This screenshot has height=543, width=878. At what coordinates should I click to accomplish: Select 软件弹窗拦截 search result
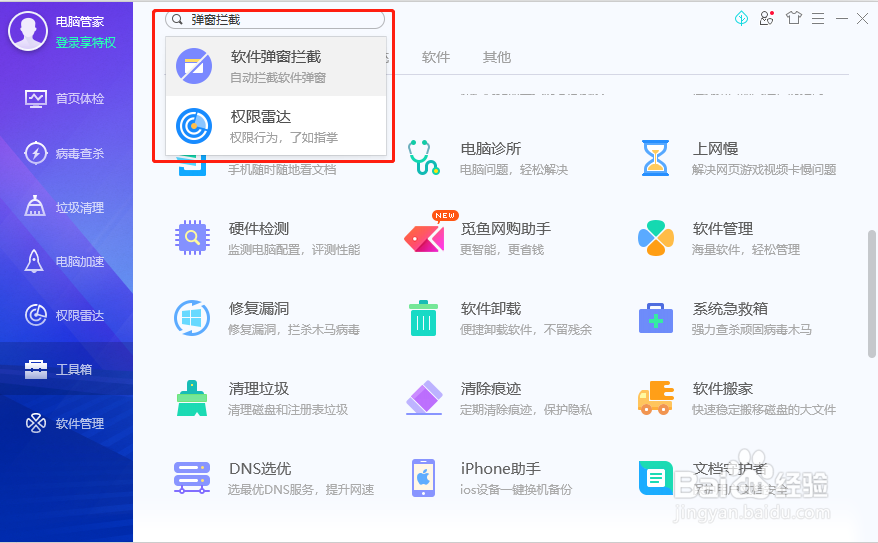(x=276, y=67)
